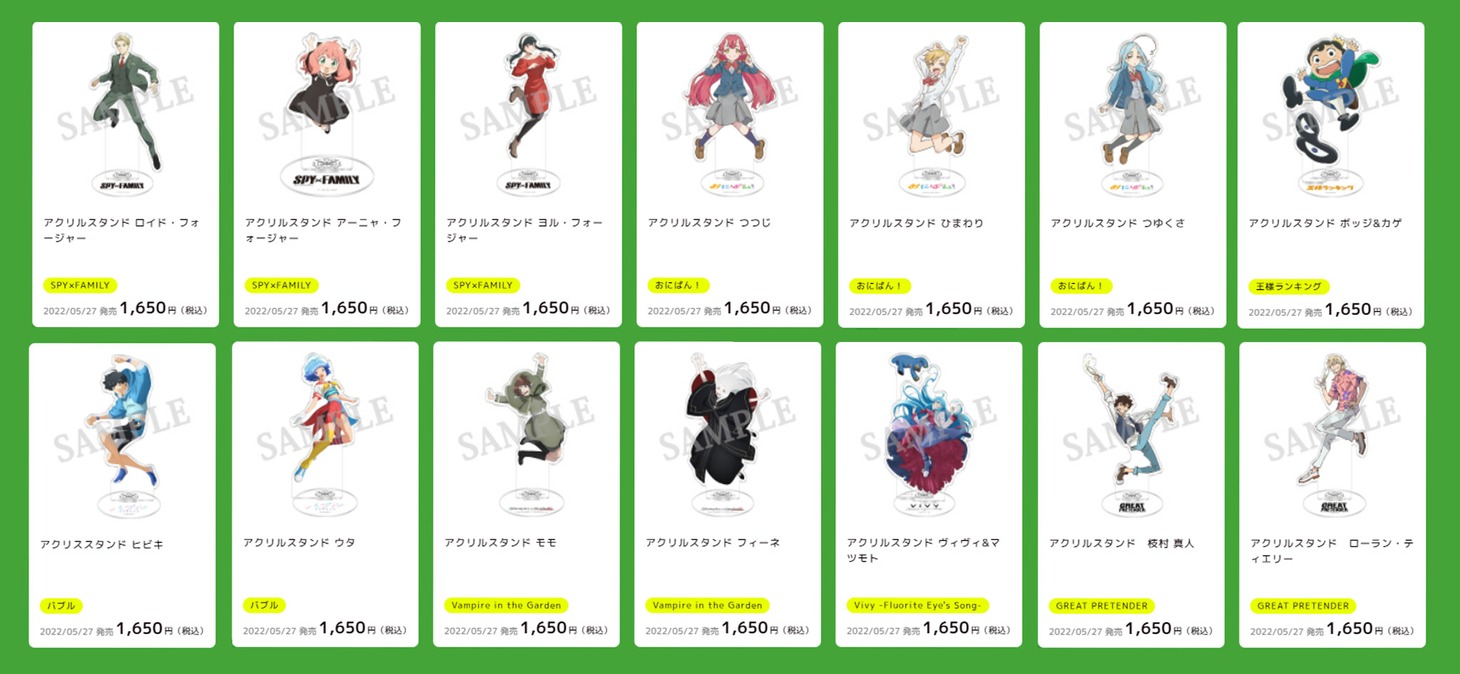Image resolution: width=1460 pixels, height=674 pixels.
Task: Click the Vivy -Fluorite Eye's Song- tag
Action: (x=918, y=605)
